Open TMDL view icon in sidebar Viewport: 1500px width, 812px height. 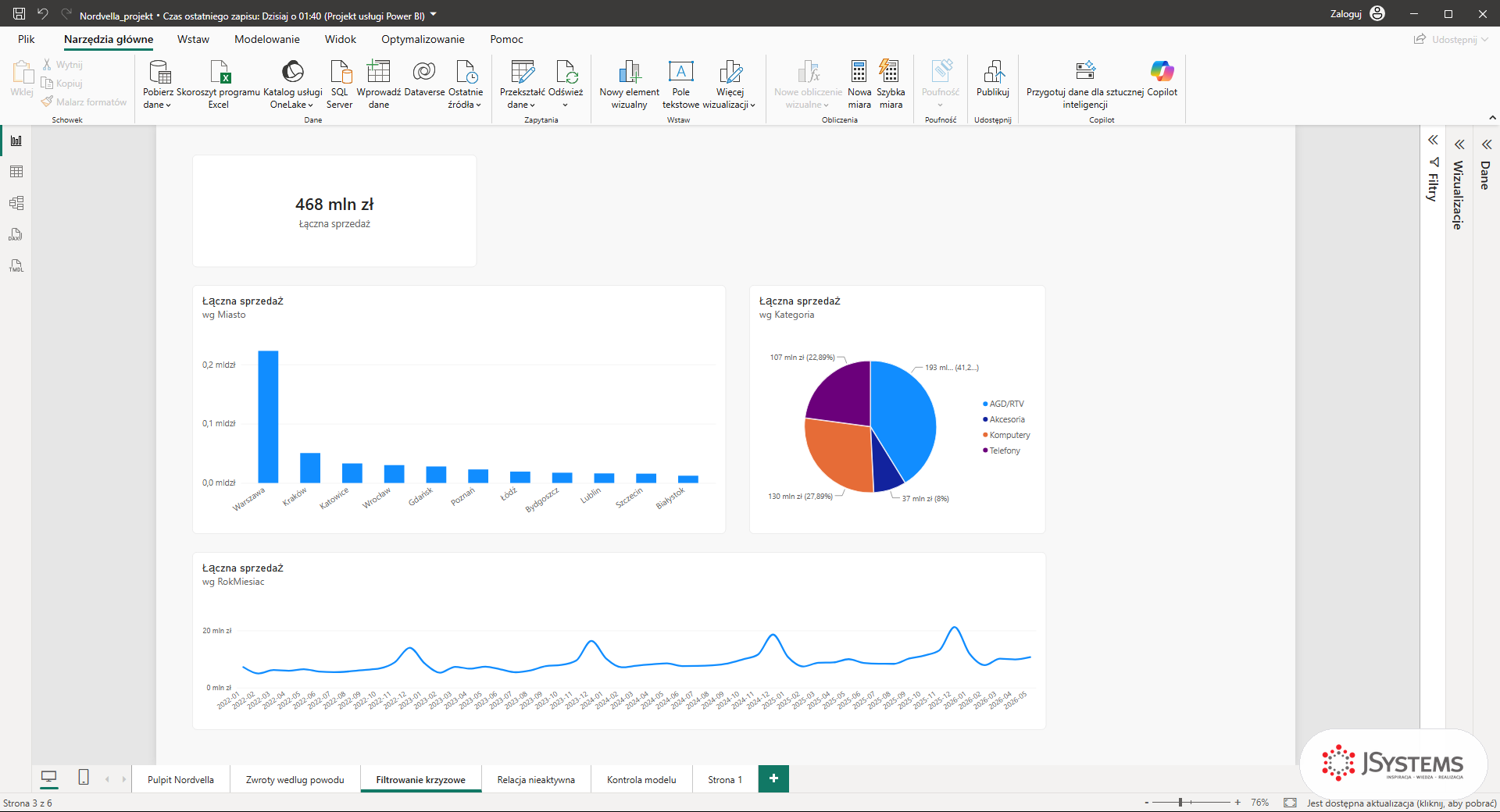tap(16, 266)
